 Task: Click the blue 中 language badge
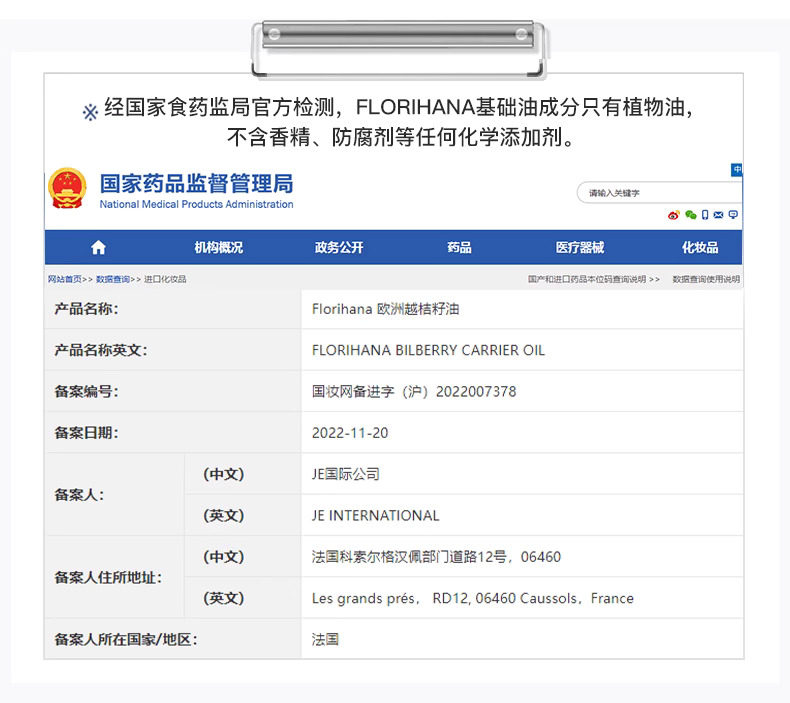click(x=737, y=169)
